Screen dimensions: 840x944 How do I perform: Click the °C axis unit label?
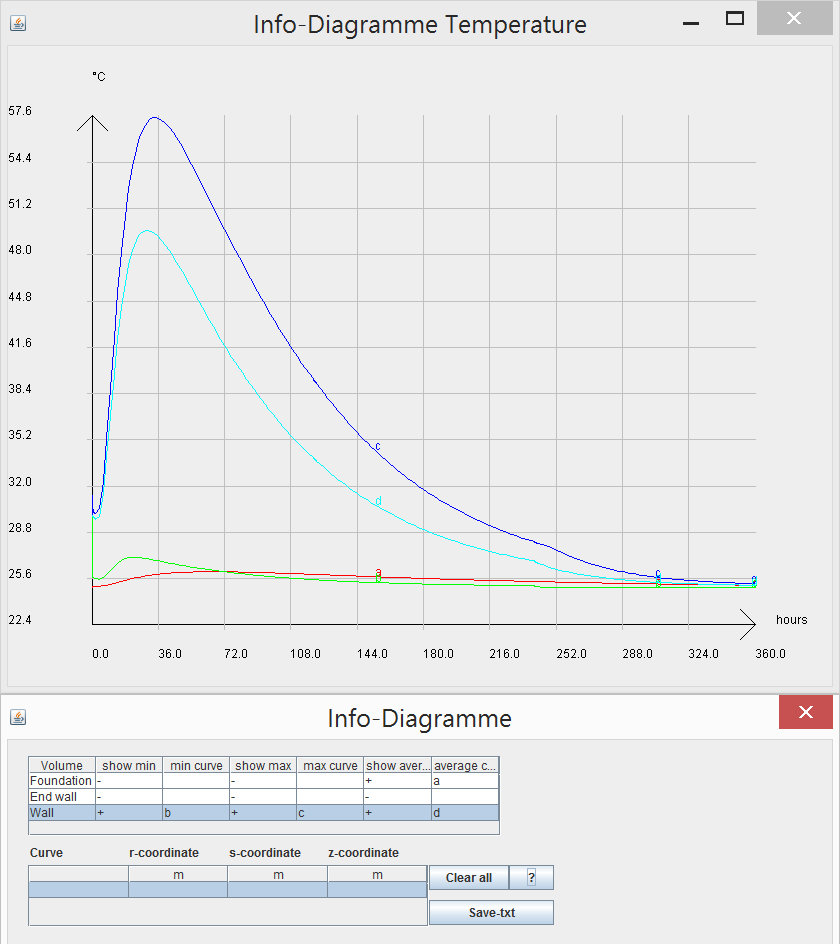click(x=99, y=76)
